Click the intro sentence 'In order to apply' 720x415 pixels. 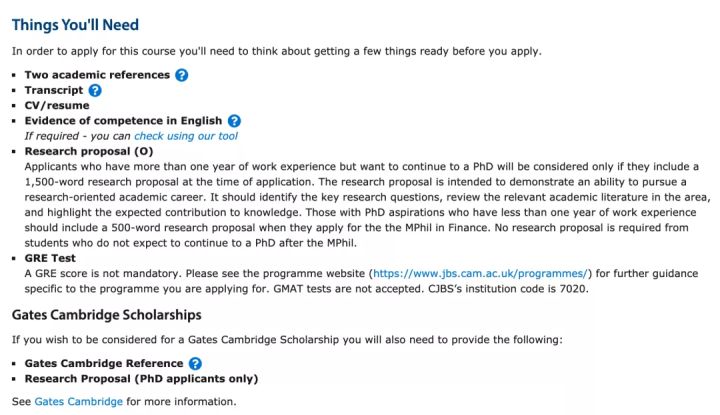click(277, 51)
